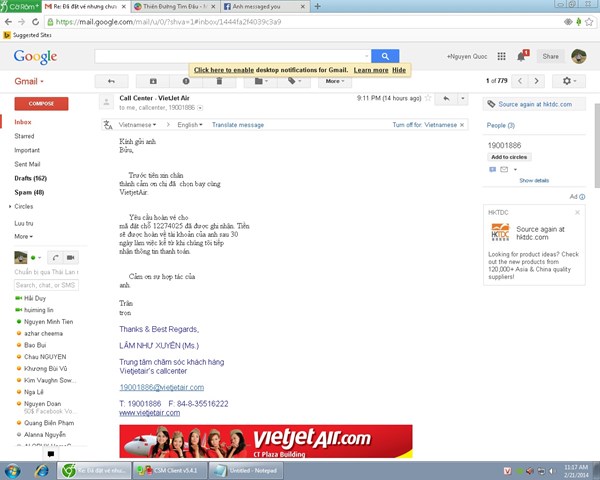Reply to Call Center message
This screenshot has height=480, width=600.
point(446,98)
